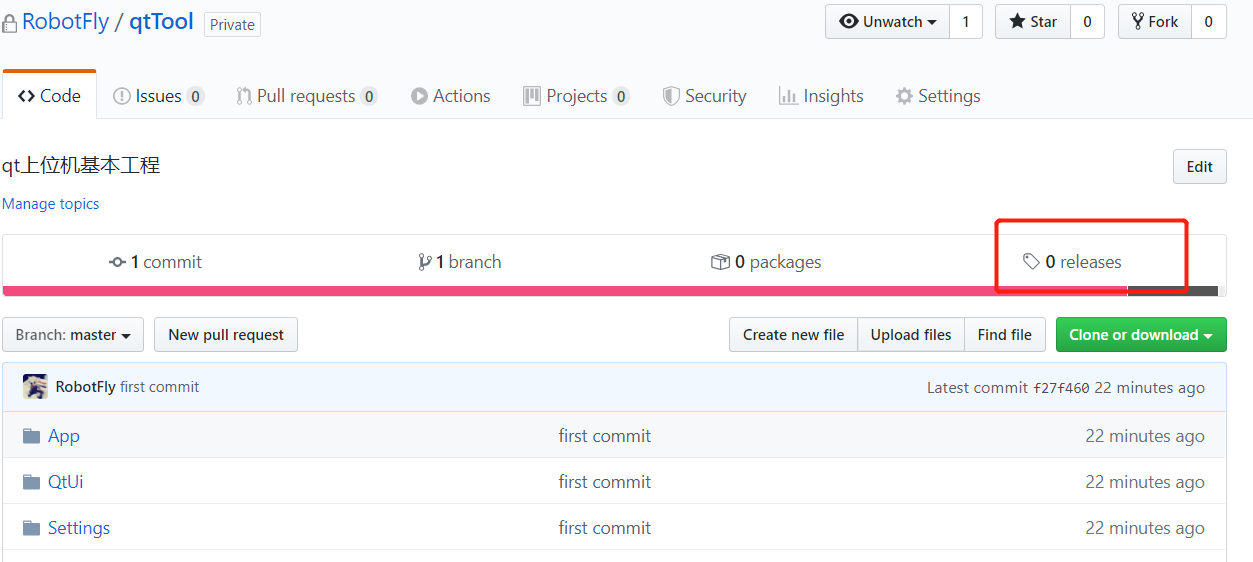Open the Unwatch dropdown
Image resolution: width=1253 pixels, height=562 pixels.
(x=887, y=22)
